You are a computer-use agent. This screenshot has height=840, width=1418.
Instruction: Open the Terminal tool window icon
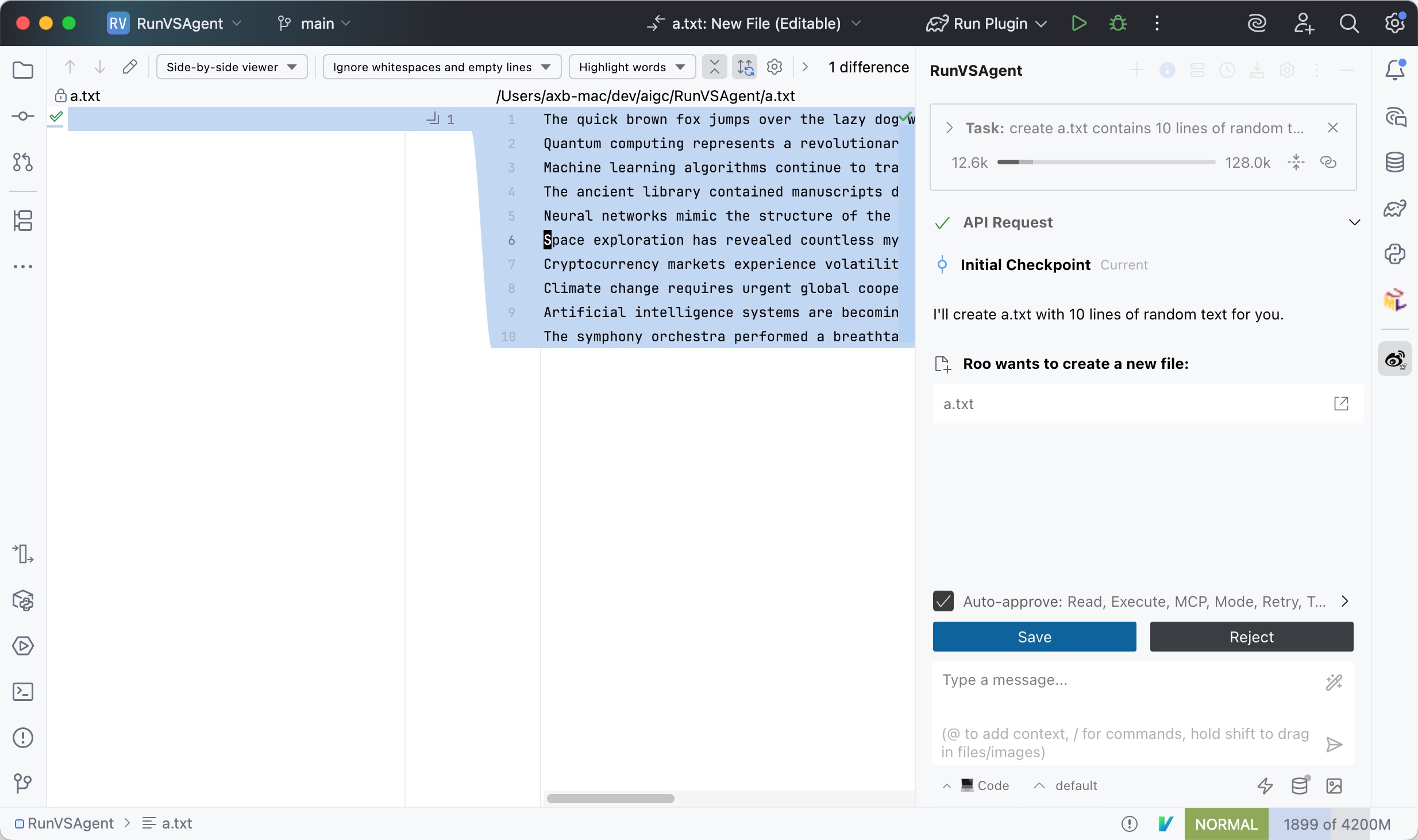coord(23,692)
